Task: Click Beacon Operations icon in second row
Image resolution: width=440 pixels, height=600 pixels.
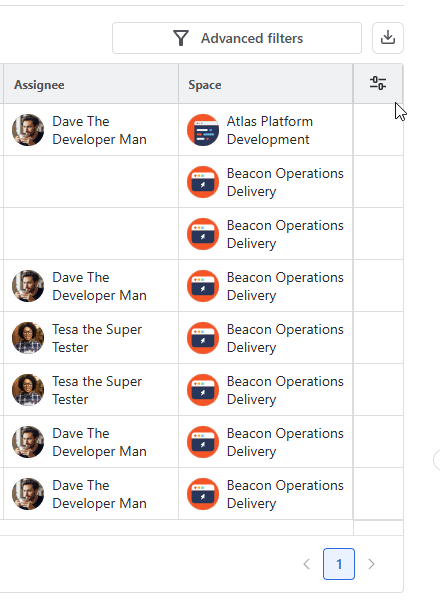Action: click(203, 182)
